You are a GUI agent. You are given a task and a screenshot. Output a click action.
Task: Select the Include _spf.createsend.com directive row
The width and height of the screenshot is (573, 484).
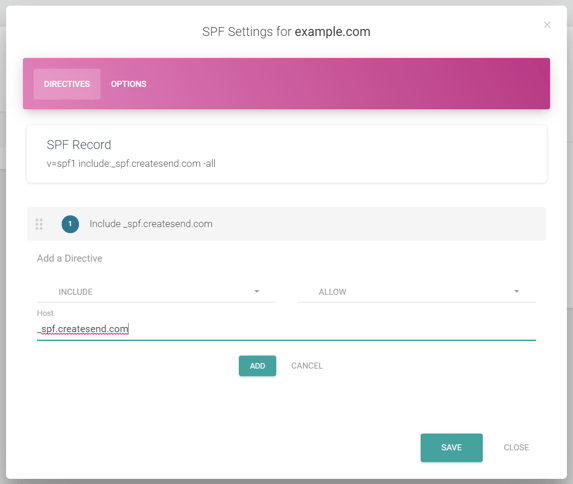286,224
